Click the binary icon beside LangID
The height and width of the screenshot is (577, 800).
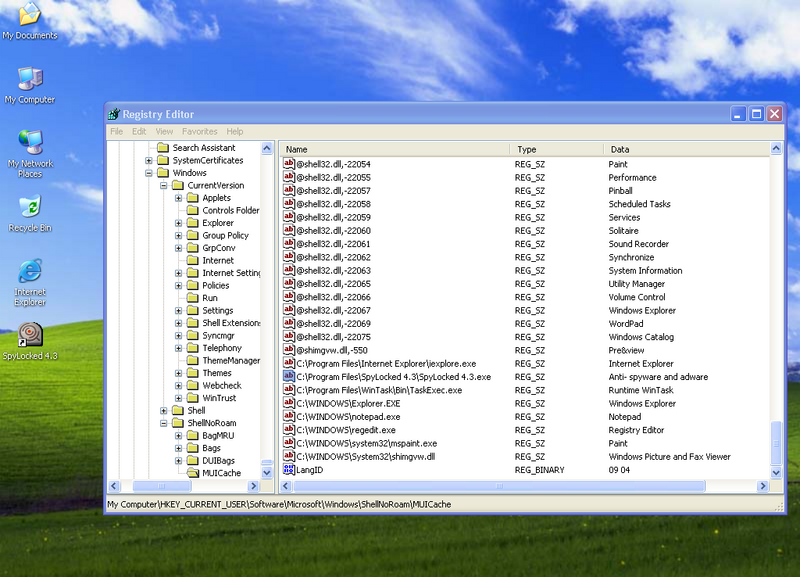(289, 469)
